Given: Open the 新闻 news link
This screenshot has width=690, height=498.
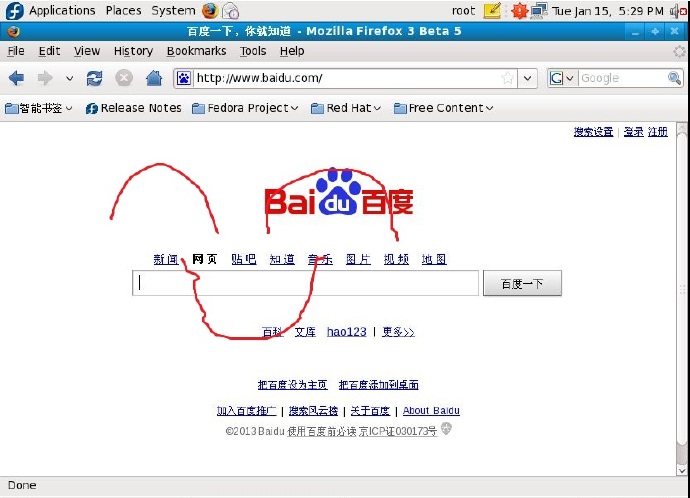Looking at the screenshot, I should tap(166, 259).
